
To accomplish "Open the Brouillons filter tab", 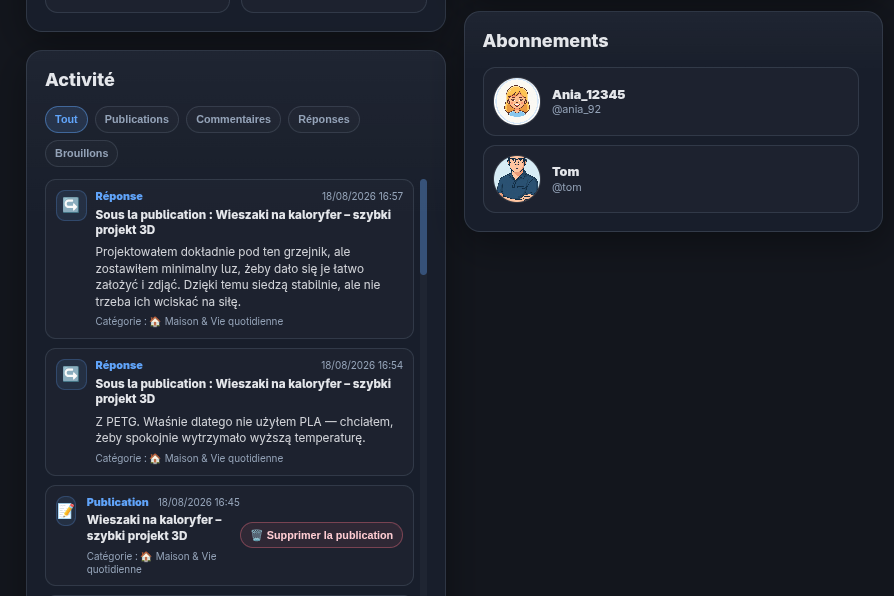I will (82, 153).
